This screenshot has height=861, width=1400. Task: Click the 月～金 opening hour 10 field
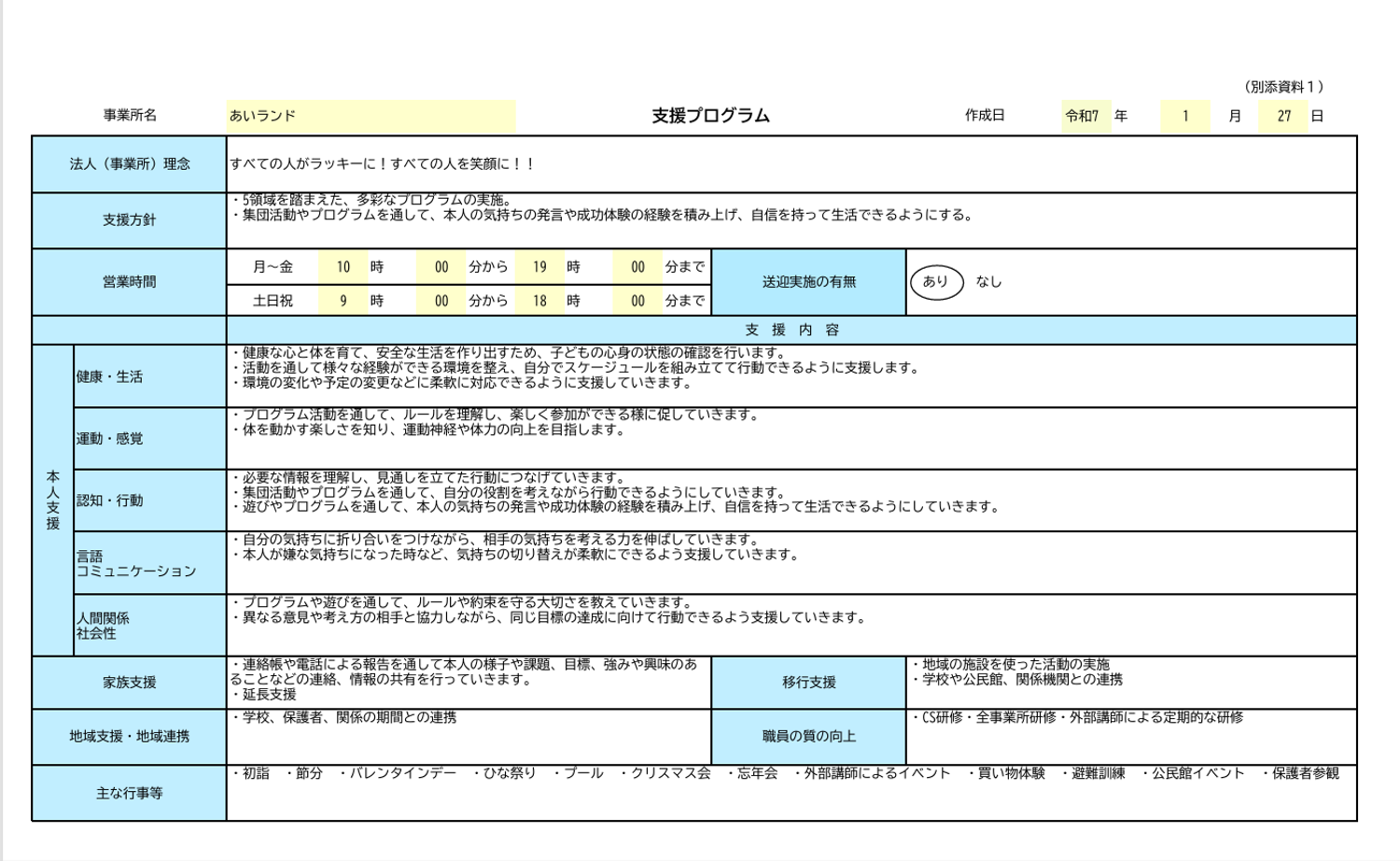(x=343, y=267)
